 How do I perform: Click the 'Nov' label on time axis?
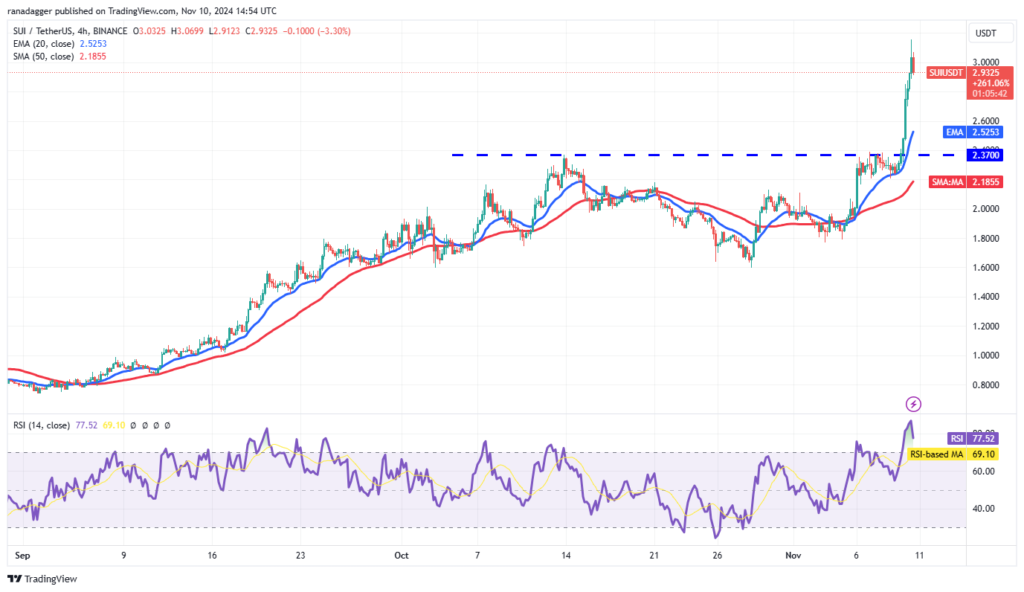[791, 553]
